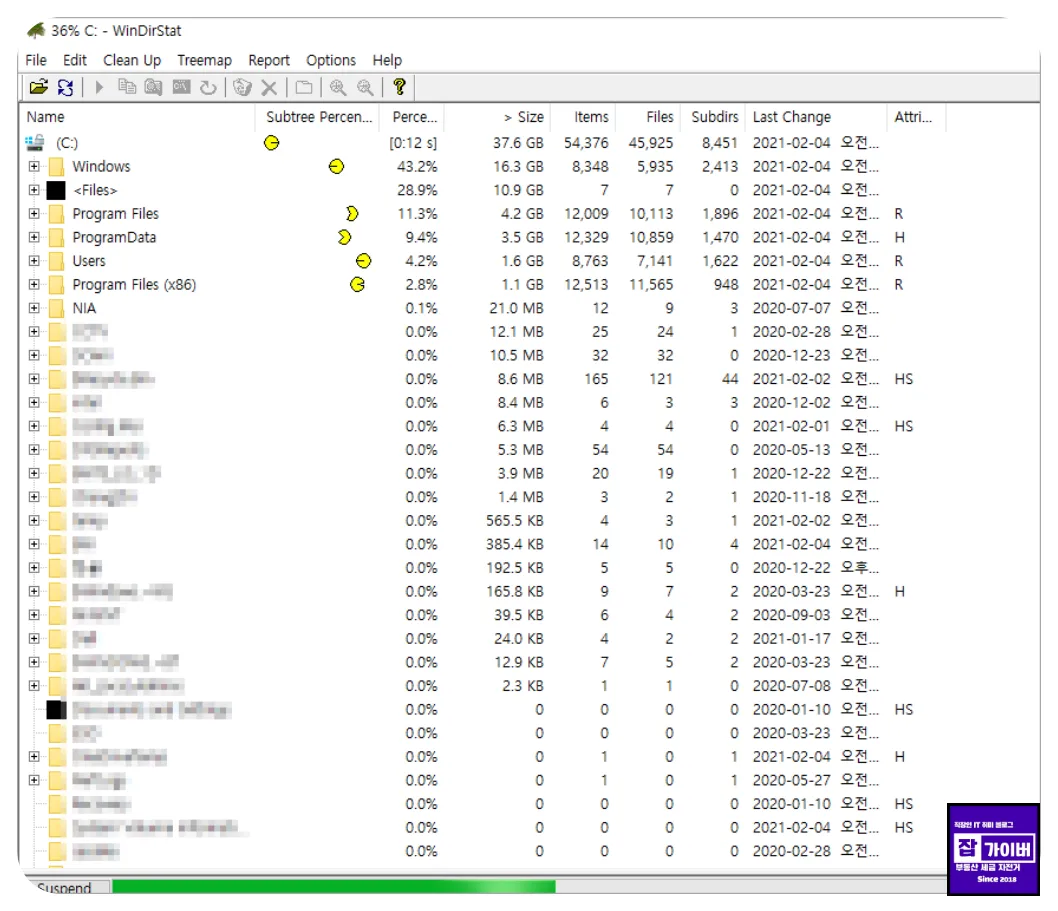Click the Refresh All toolbar icon
The image size is (1058, 911).
pyautogui.click(x=65, y=87)
